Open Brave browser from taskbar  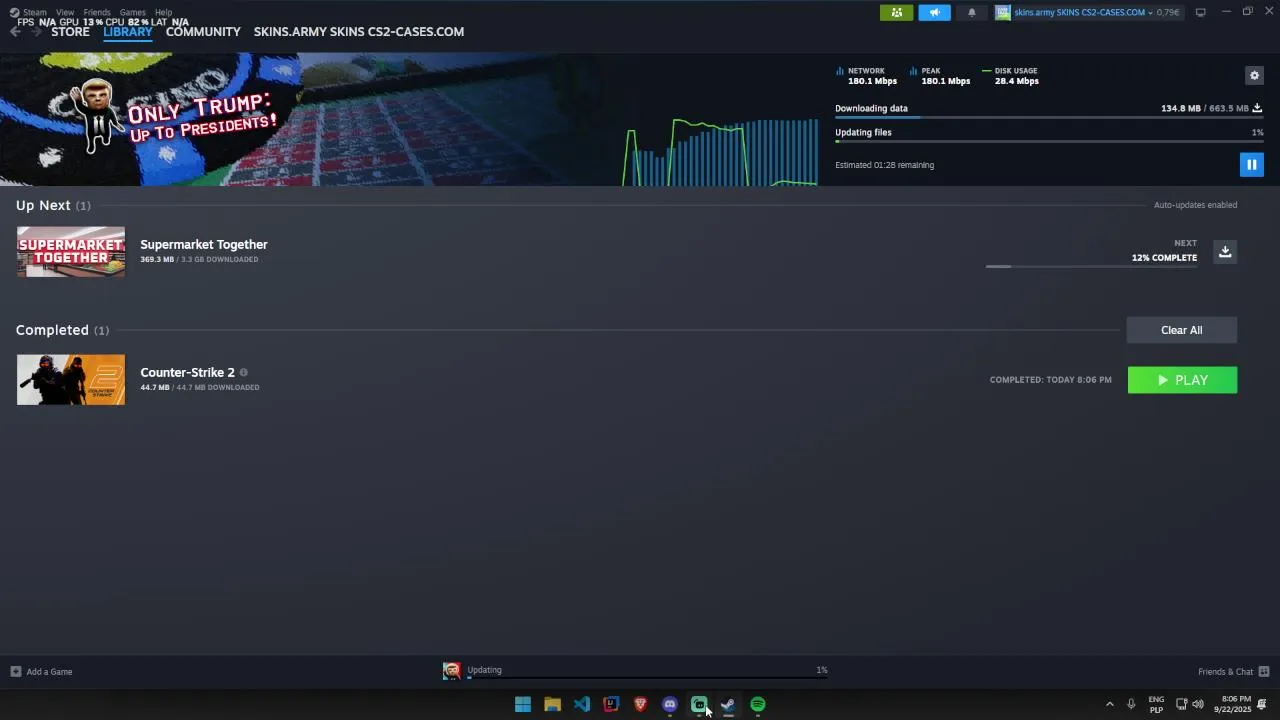(640, 704)
